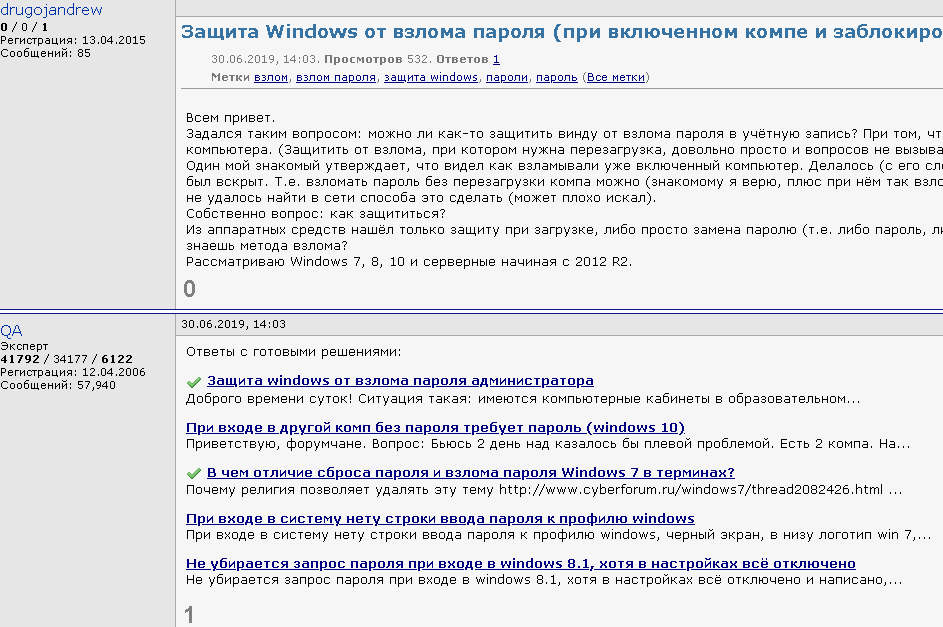Click the green checkmark beside "В чем отличие сброса пароля"

tap(194, 474)
